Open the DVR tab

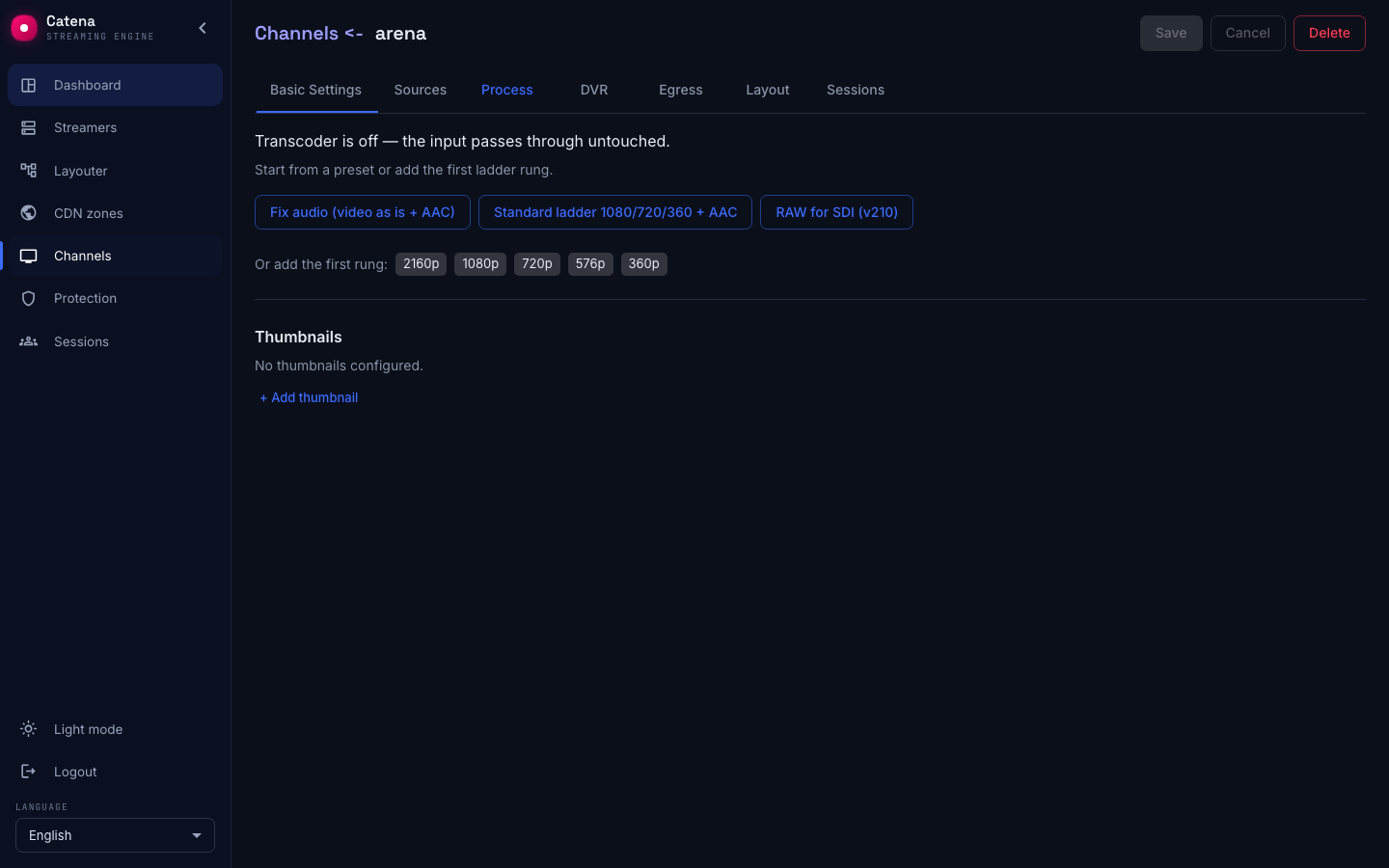pyautogui.click(x=594, y=90)
